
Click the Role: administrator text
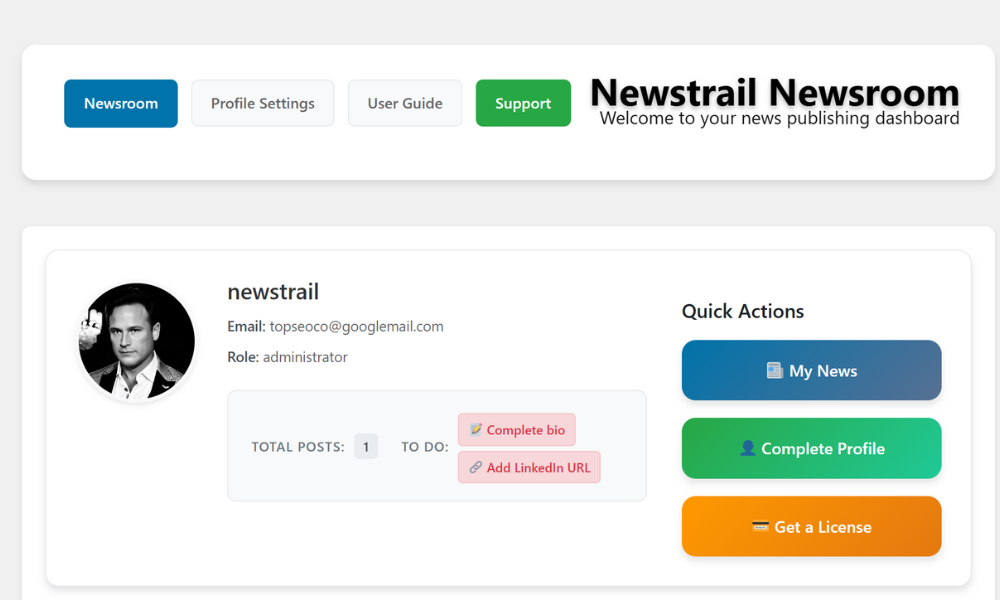point(287,357)
